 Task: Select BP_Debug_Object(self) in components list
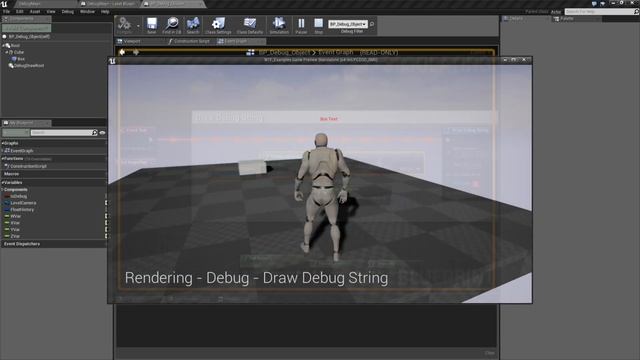[x=29, y=37]
